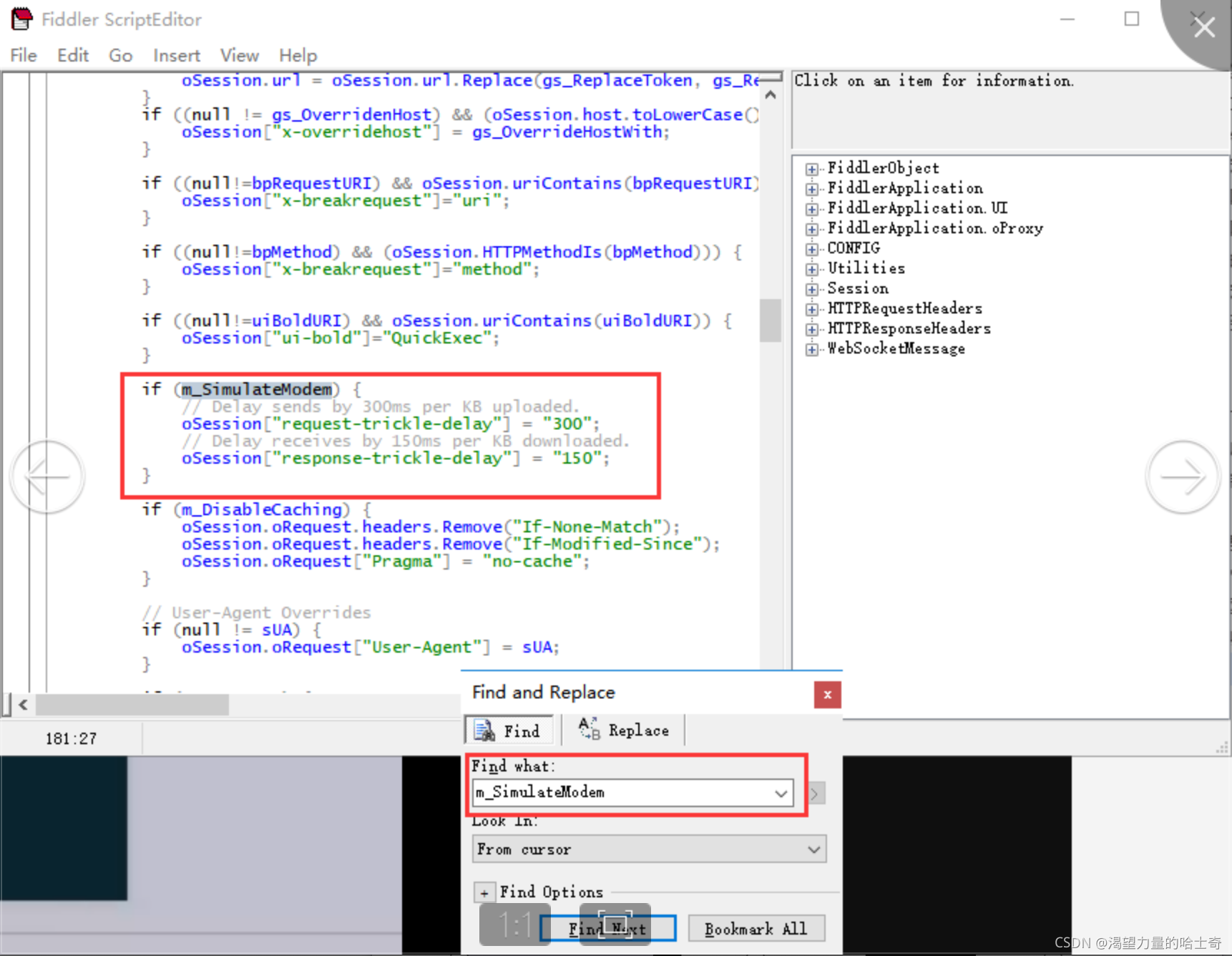Expand the FiddlerObject tree node
The height and width of the screenshot is (956, 1232).
pos(811,169)
